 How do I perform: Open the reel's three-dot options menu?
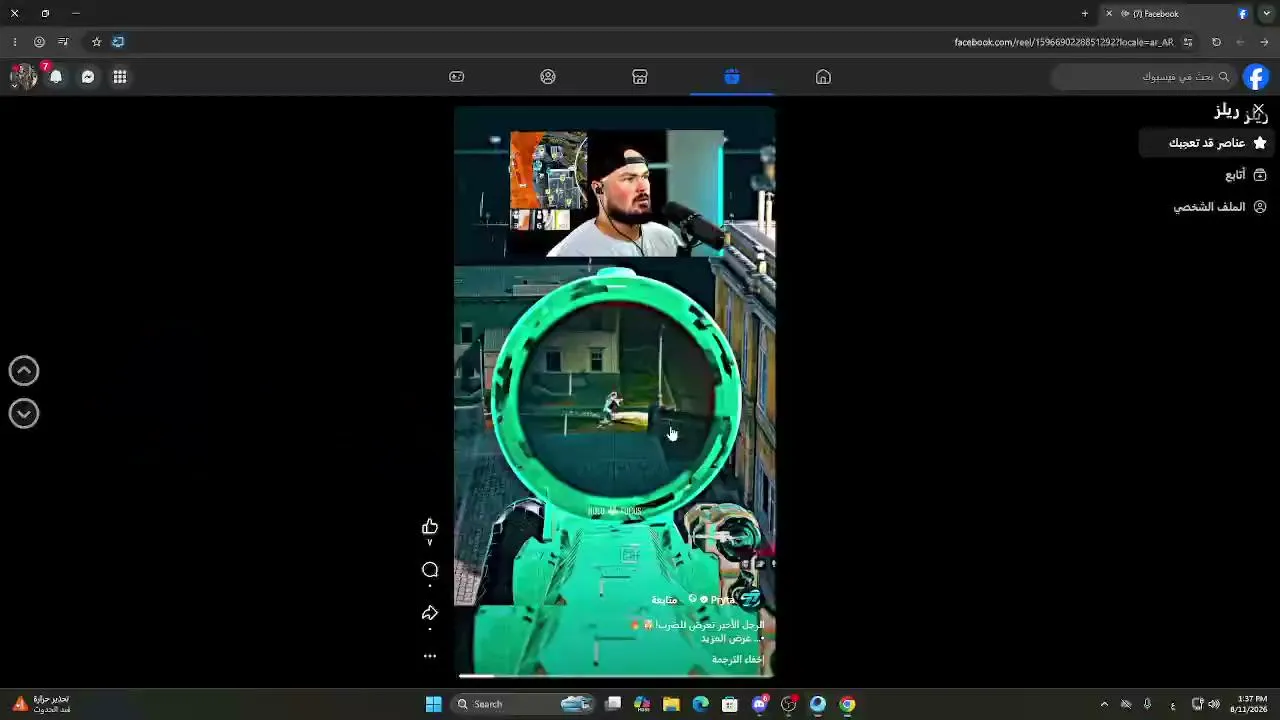pyautogui.click(x=430, y=656)
